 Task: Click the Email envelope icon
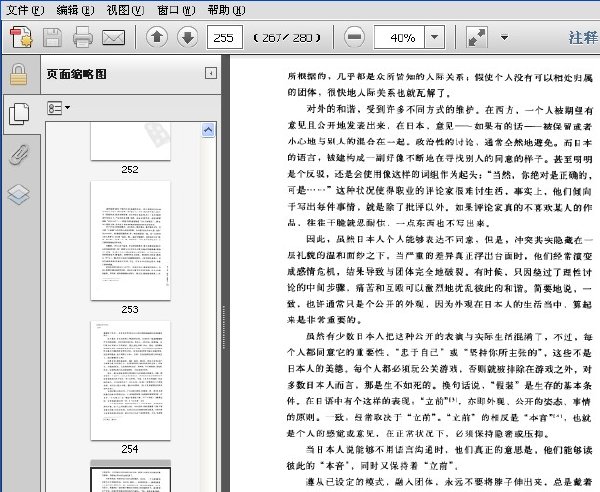(113, 37)
